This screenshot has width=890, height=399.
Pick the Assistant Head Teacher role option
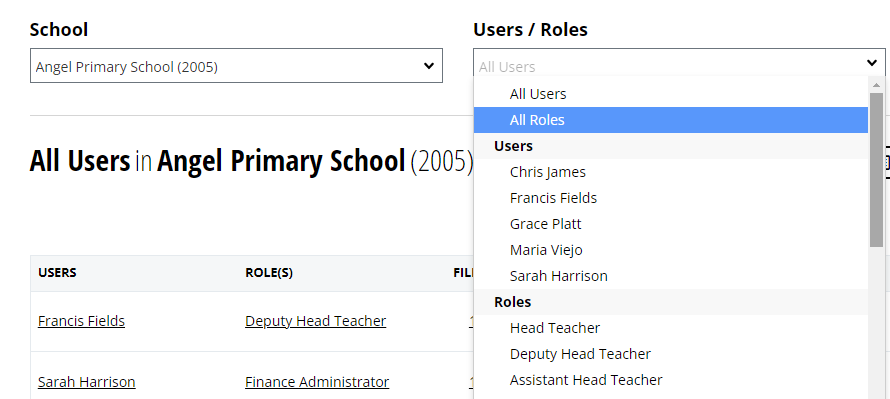pyautogui.click(x=671, y=380)
